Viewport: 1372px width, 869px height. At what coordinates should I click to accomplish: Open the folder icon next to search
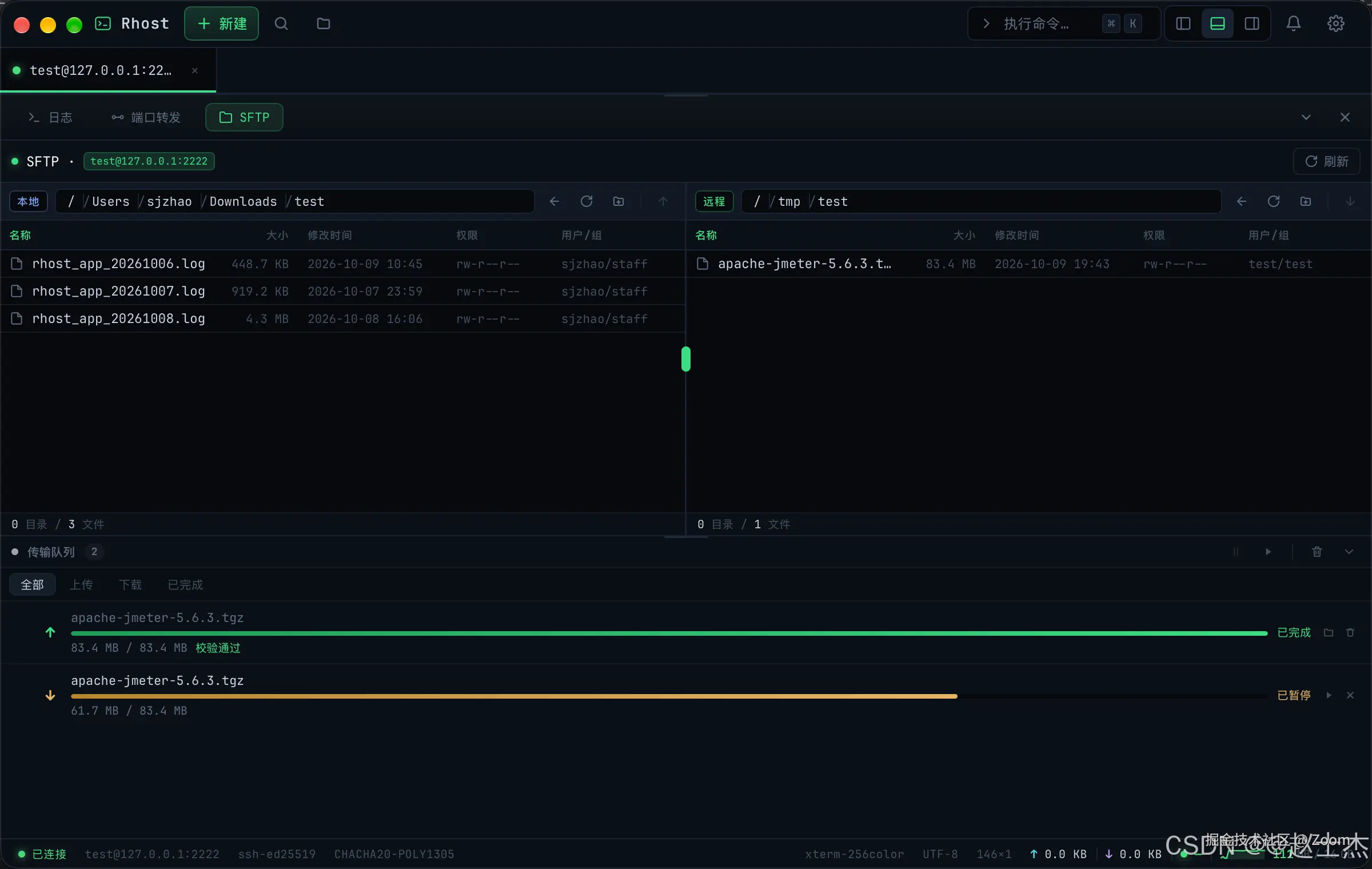pos(324,23)
